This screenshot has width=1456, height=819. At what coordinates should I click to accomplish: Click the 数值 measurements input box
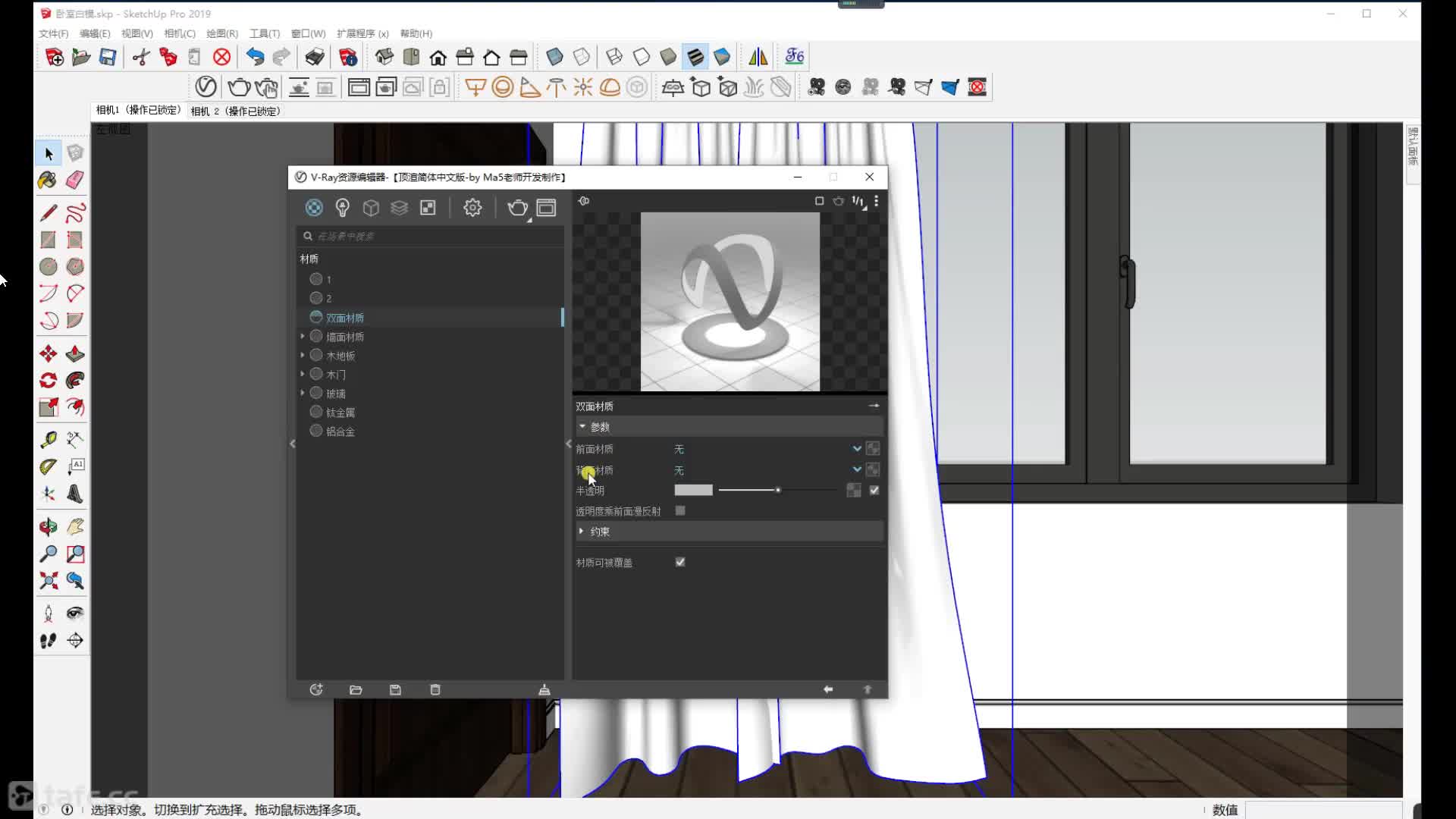click(x=1324, y=810)
